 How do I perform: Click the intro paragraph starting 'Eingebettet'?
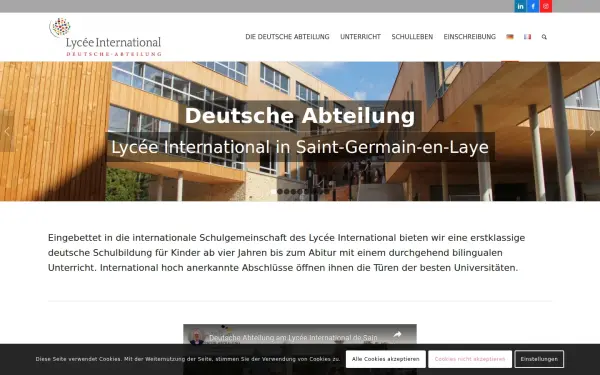[x=286, y=253]
